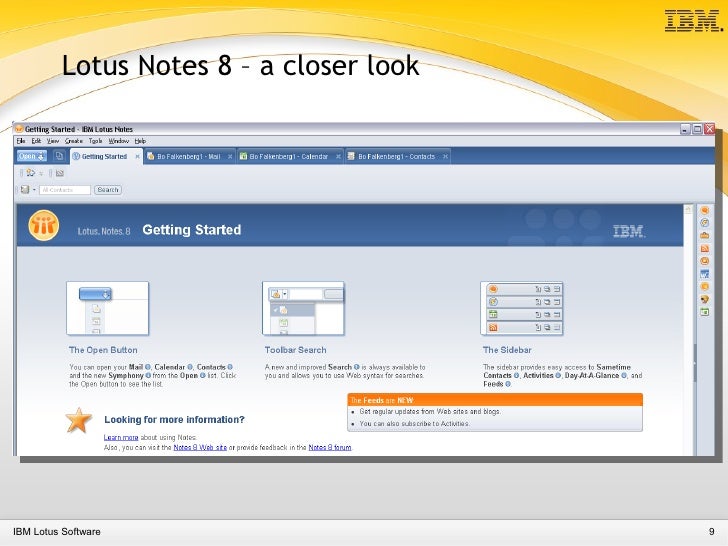Viewport: 728px width, 546px height.
Task: Click the Open Button thumbnail image
Action: [x=107, y=308]
